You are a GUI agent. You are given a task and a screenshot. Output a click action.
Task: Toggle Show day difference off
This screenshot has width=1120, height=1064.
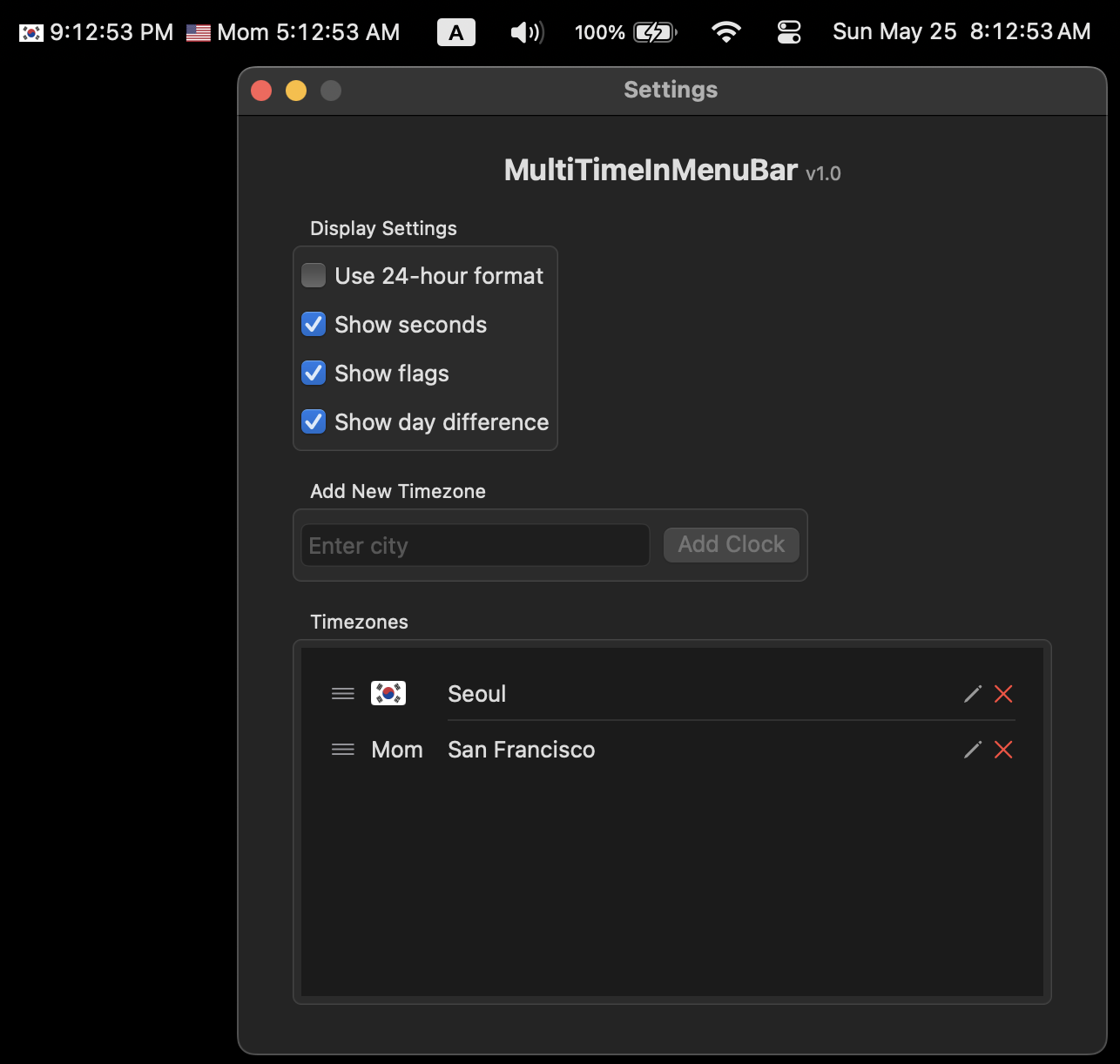[x=314, y=421]
